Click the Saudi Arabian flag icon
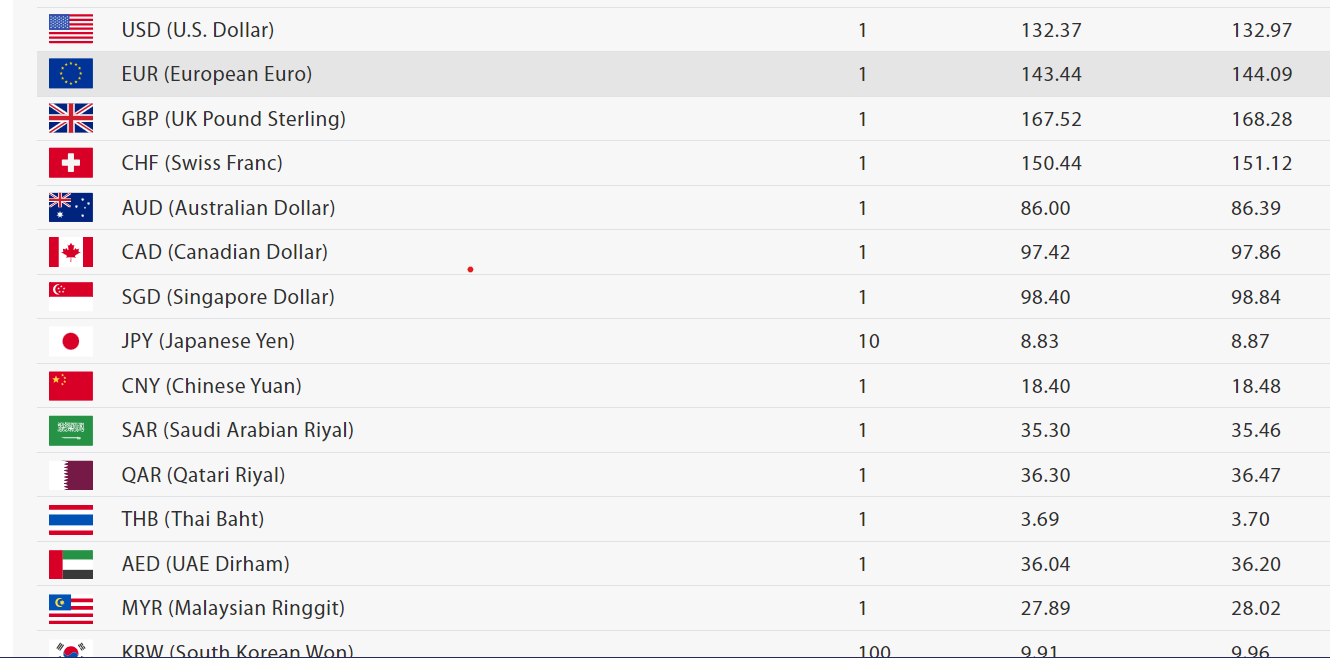Viewport: 1330px width, 658px height. point(71,430)
